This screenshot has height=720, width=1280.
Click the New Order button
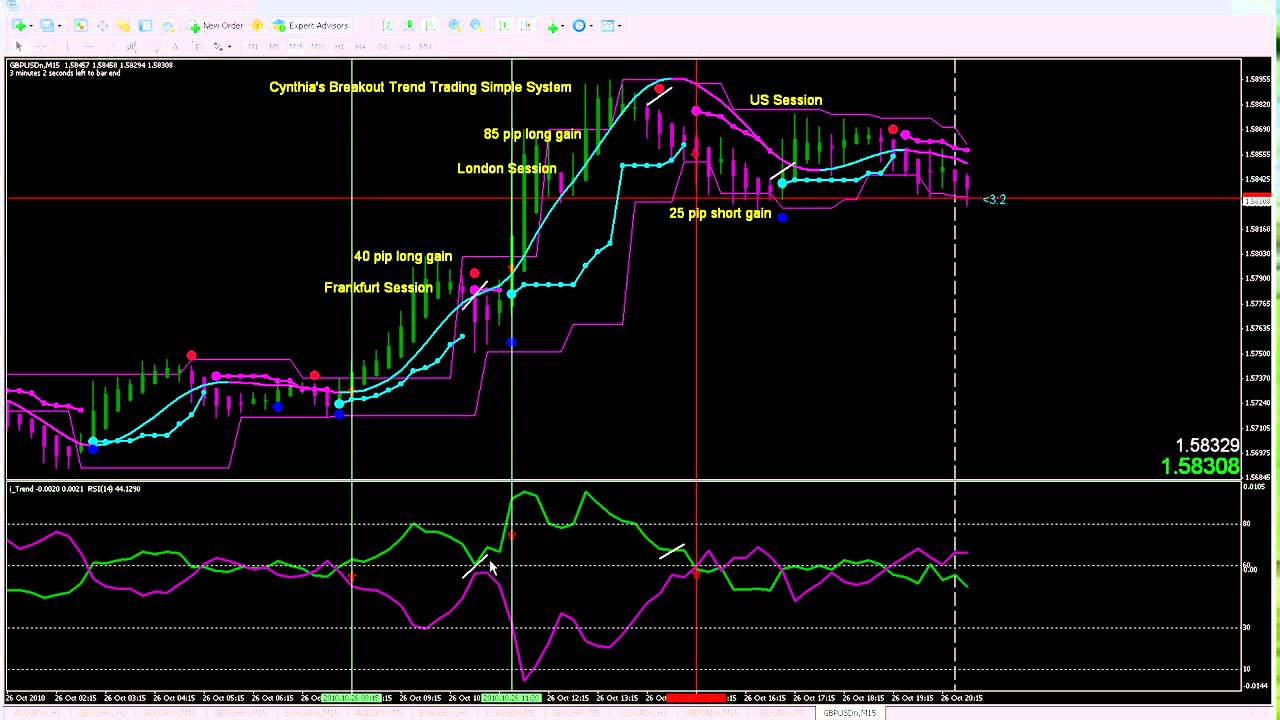216,25
